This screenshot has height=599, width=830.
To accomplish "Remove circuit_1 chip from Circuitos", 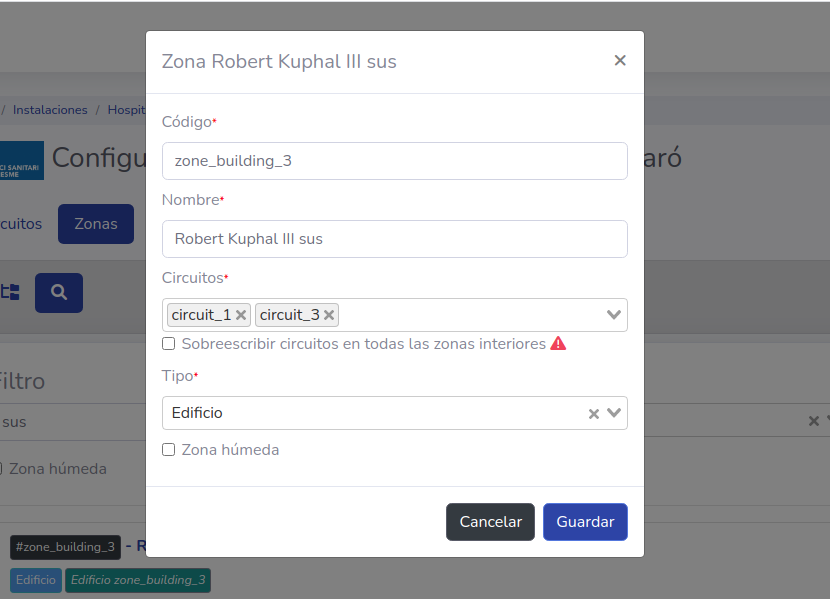I will (241, 314).
